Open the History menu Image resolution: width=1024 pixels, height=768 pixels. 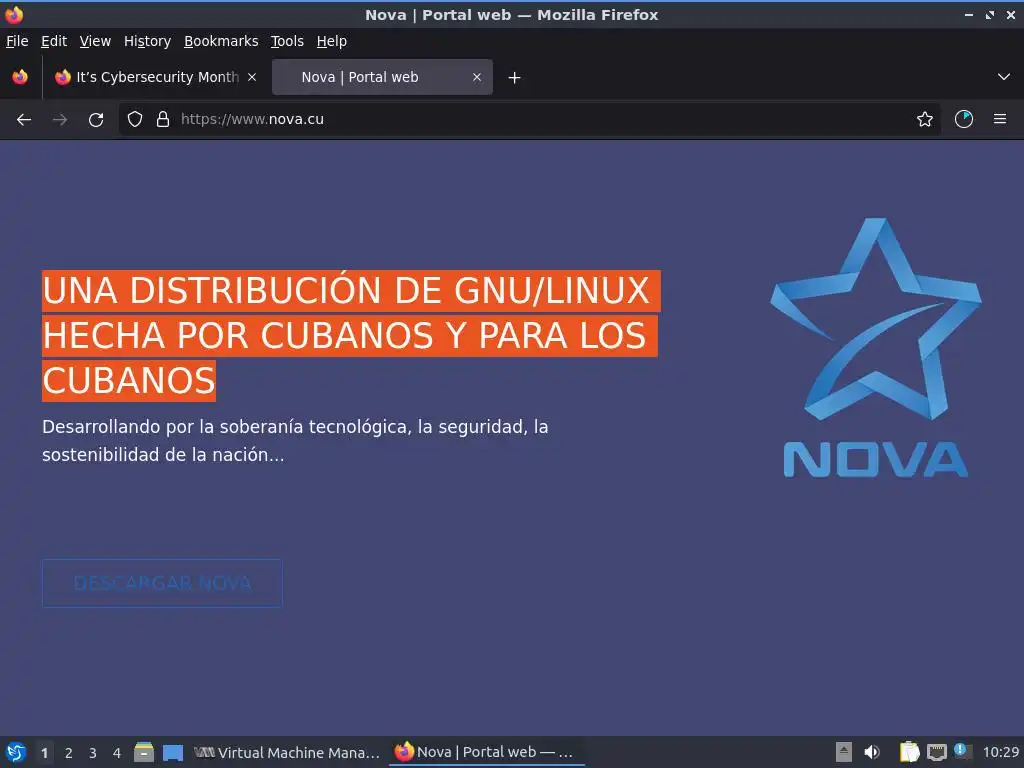[148, 41]
